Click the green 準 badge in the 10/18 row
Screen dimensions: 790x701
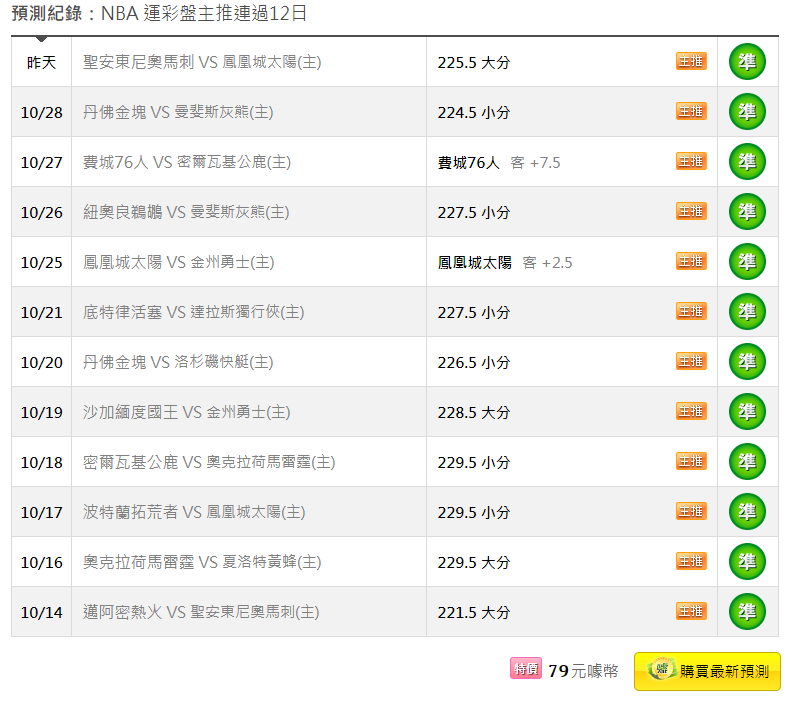pos(747,461)
